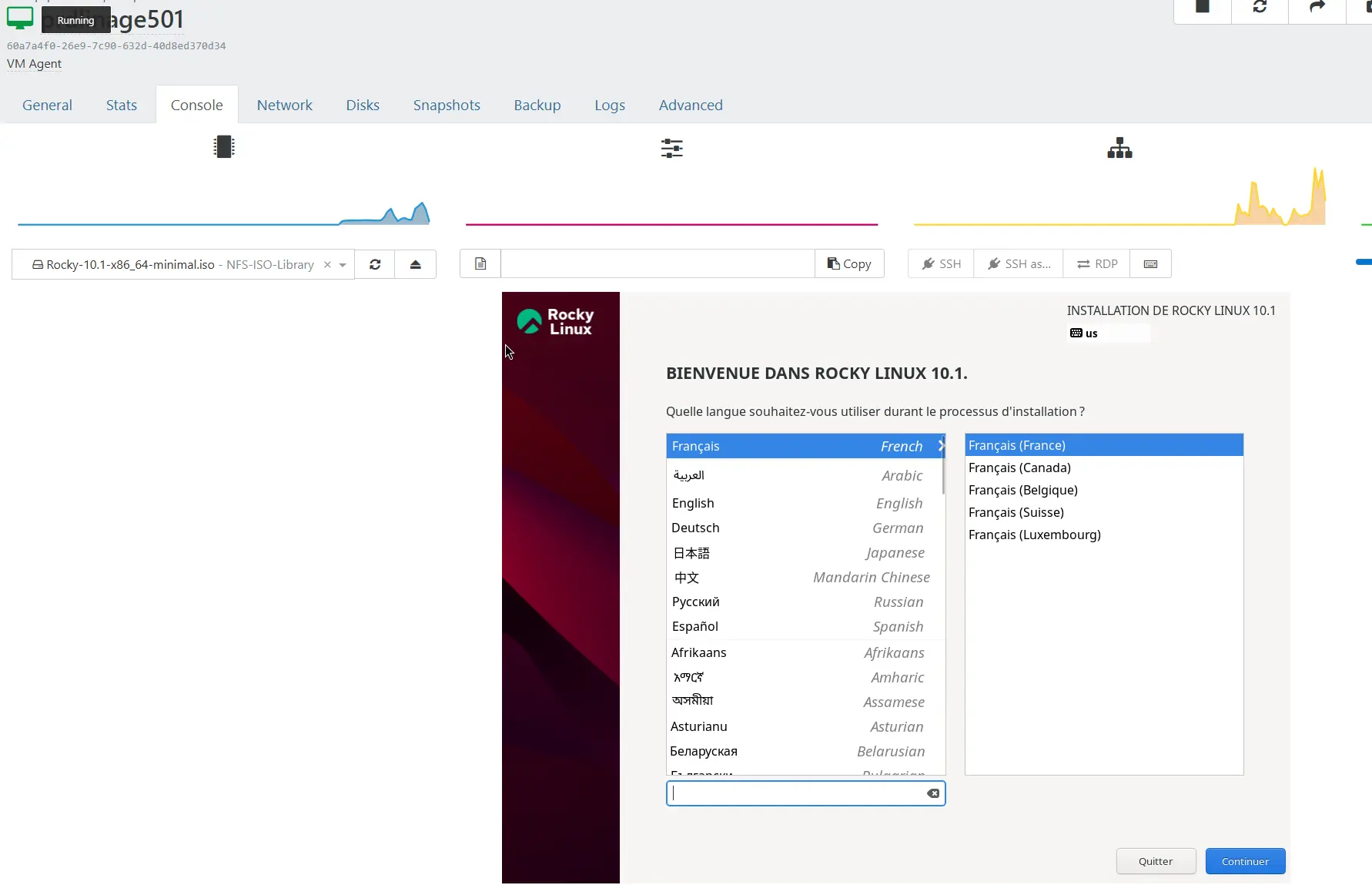Open the Backup tab
The height and width of the screenshot is (885, 1372).
(x=537, y=105)
